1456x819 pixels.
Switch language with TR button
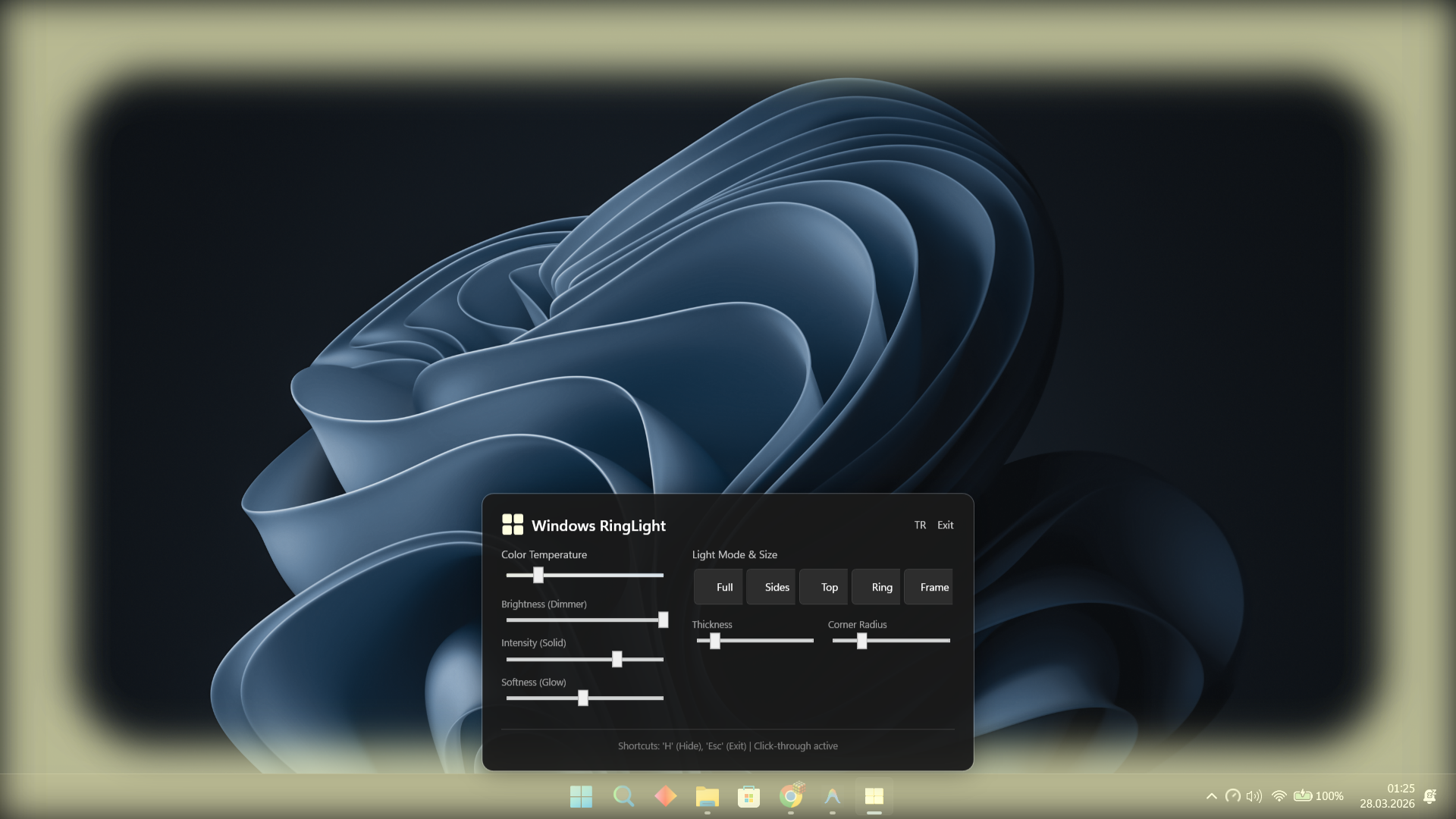(920, 525)
